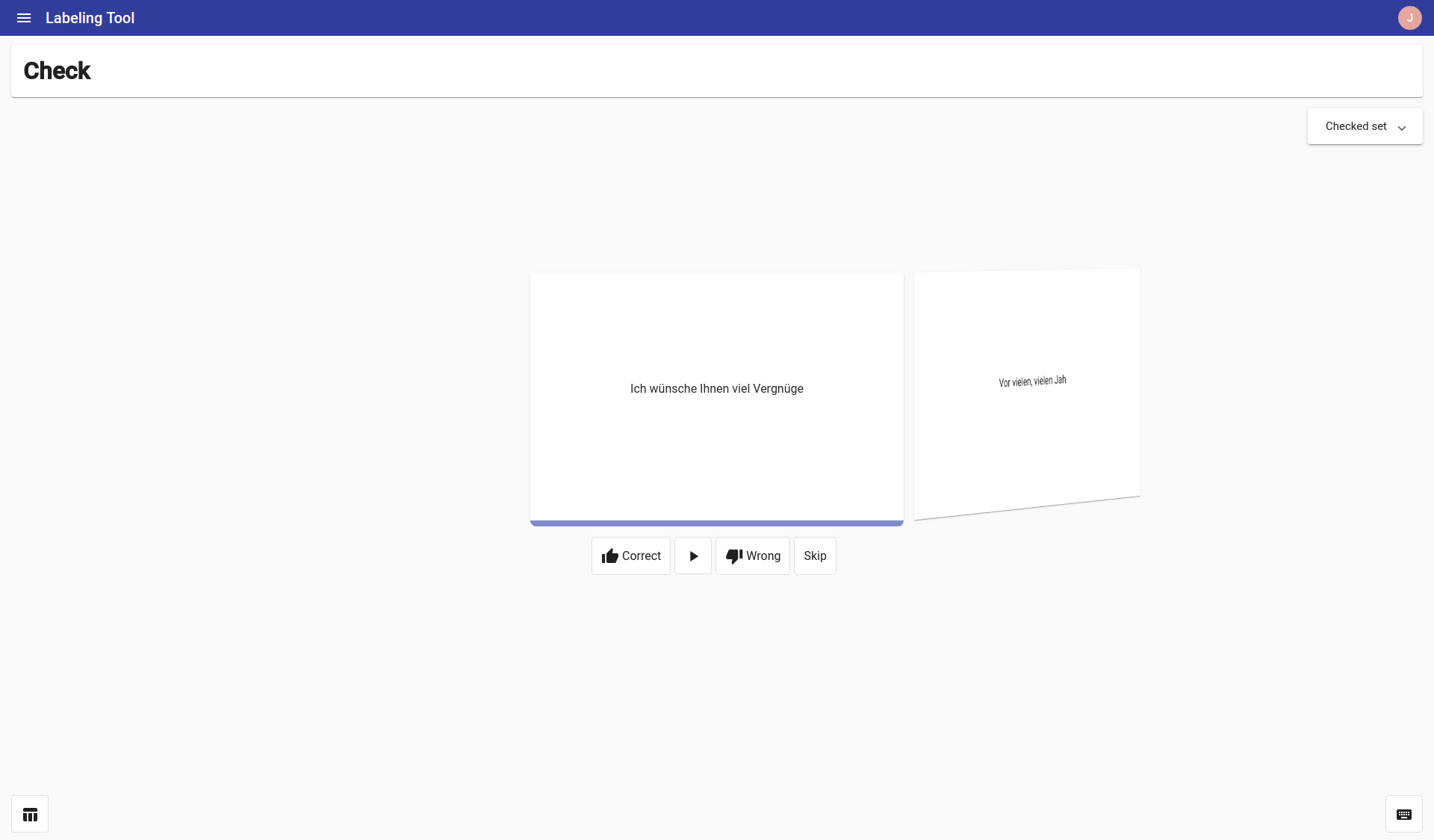
Task: Expand the chevron next to Checked set
Action: pos(1402,127)
